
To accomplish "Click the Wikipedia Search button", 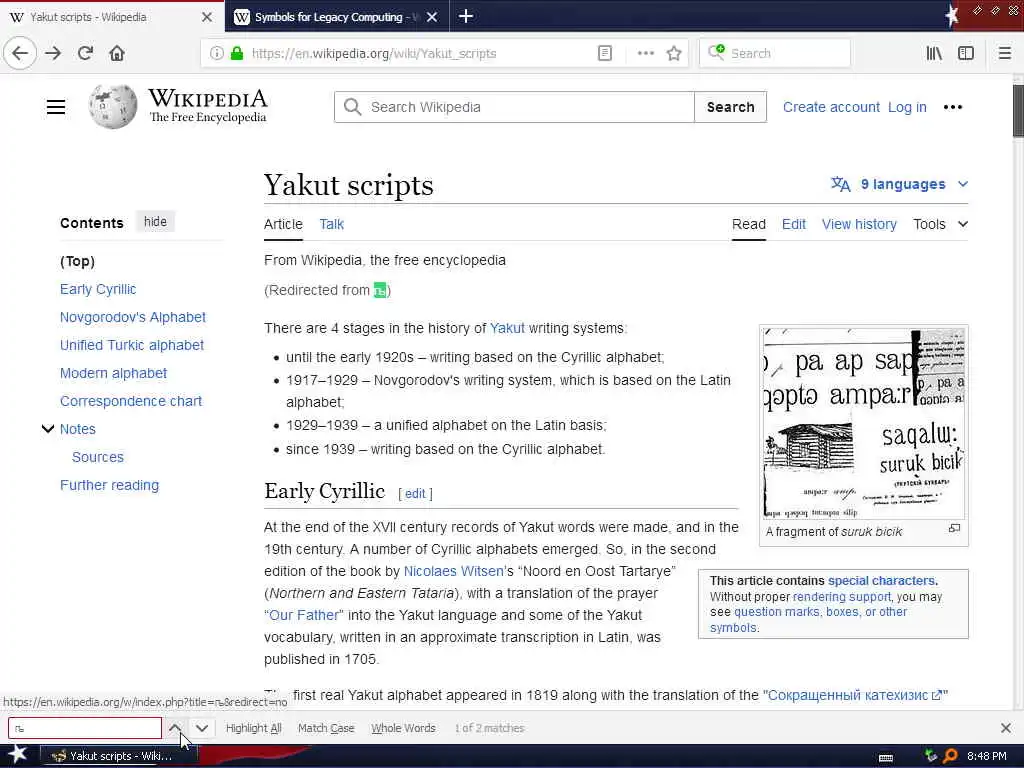I will (x=730, y=107).
